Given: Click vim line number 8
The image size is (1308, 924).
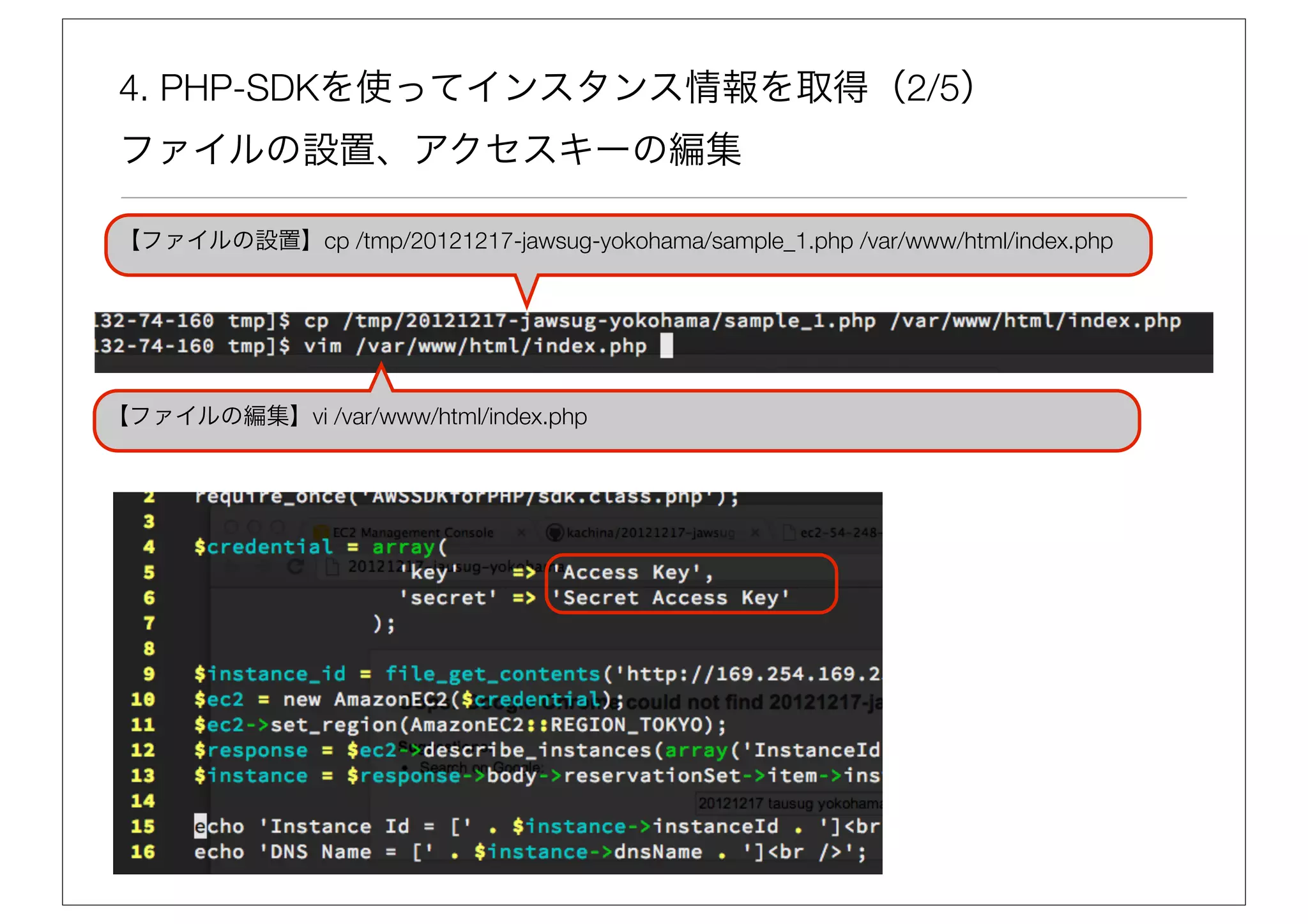Looking at the screenshot, I should pos(149,649).
